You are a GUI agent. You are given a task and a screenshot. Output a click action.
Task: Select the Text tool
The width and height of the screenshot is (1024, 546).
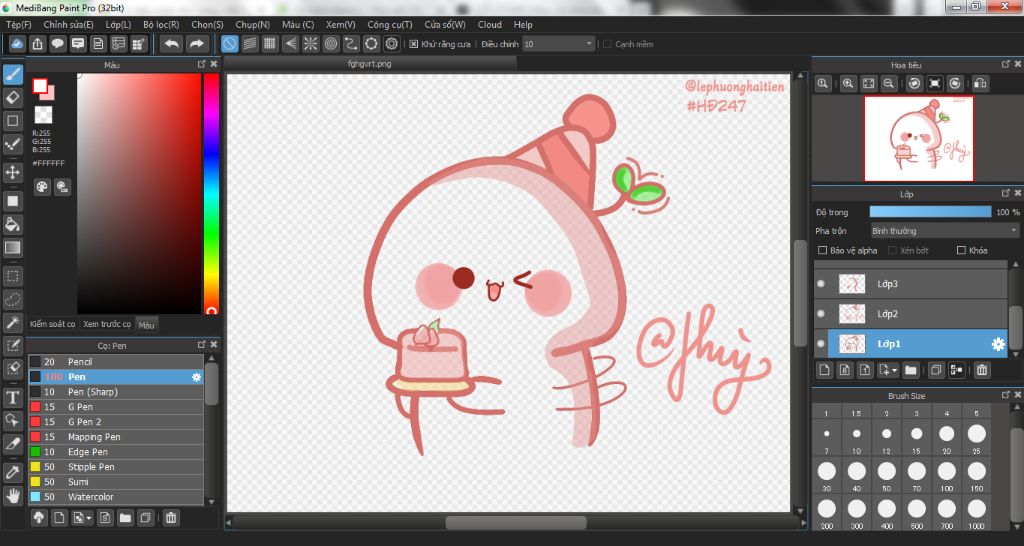[x=12, y=397]
